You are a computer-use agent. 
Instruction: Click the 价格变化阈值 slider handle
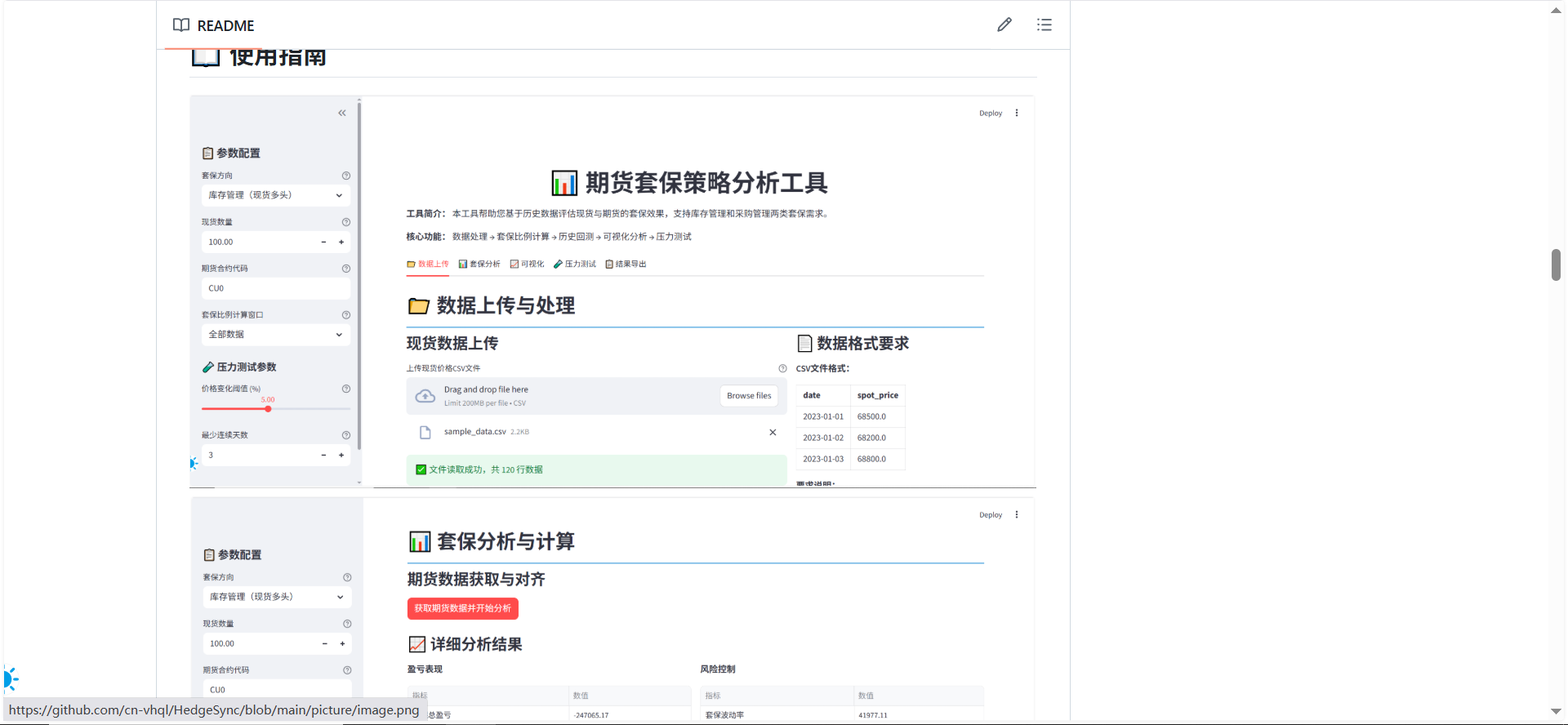coord(268,409)
